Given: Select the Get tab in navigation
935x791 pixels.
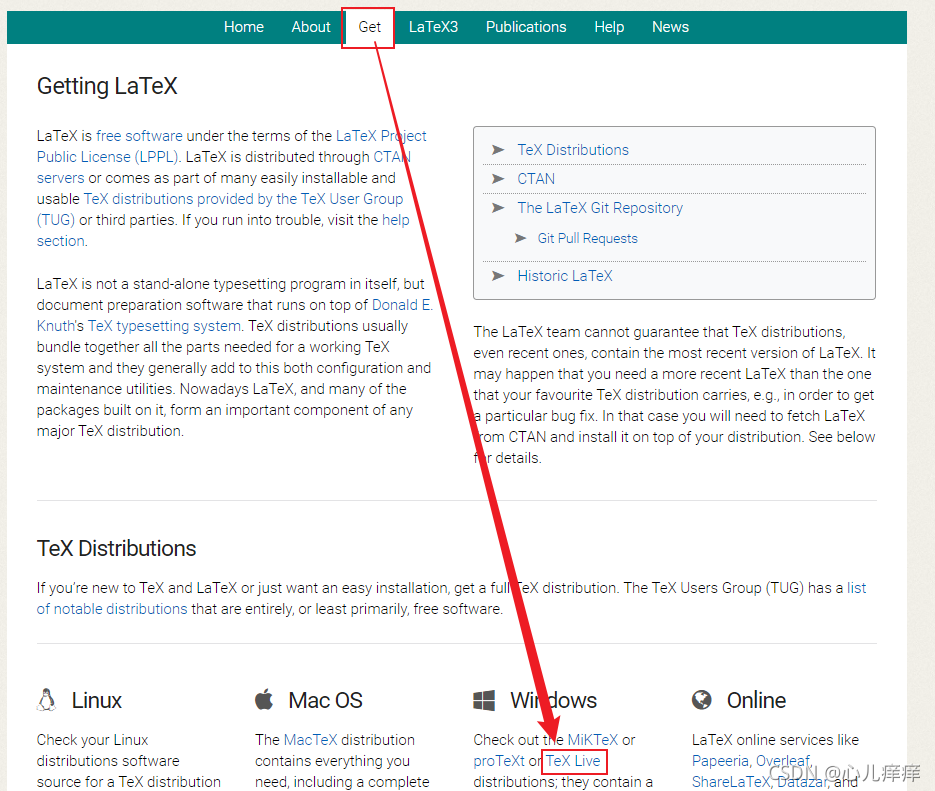Looking at the screenshot, I should [x=369, y=27].
